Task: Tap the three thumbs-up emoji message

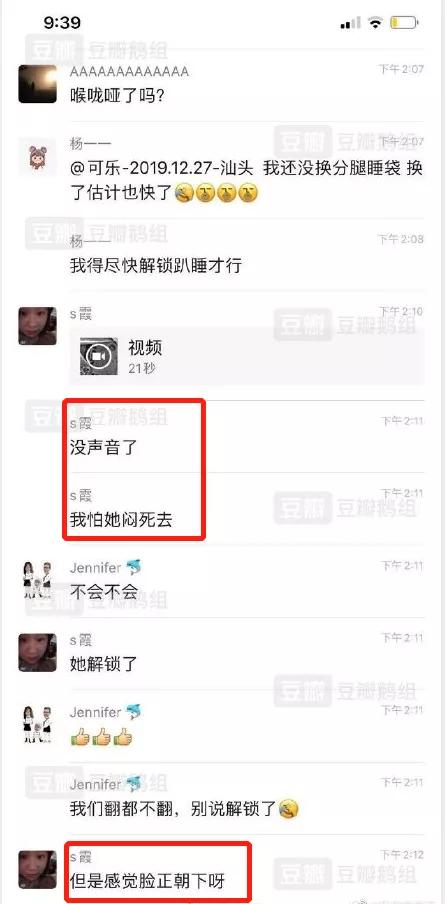Action: click(x=101, y=736)
